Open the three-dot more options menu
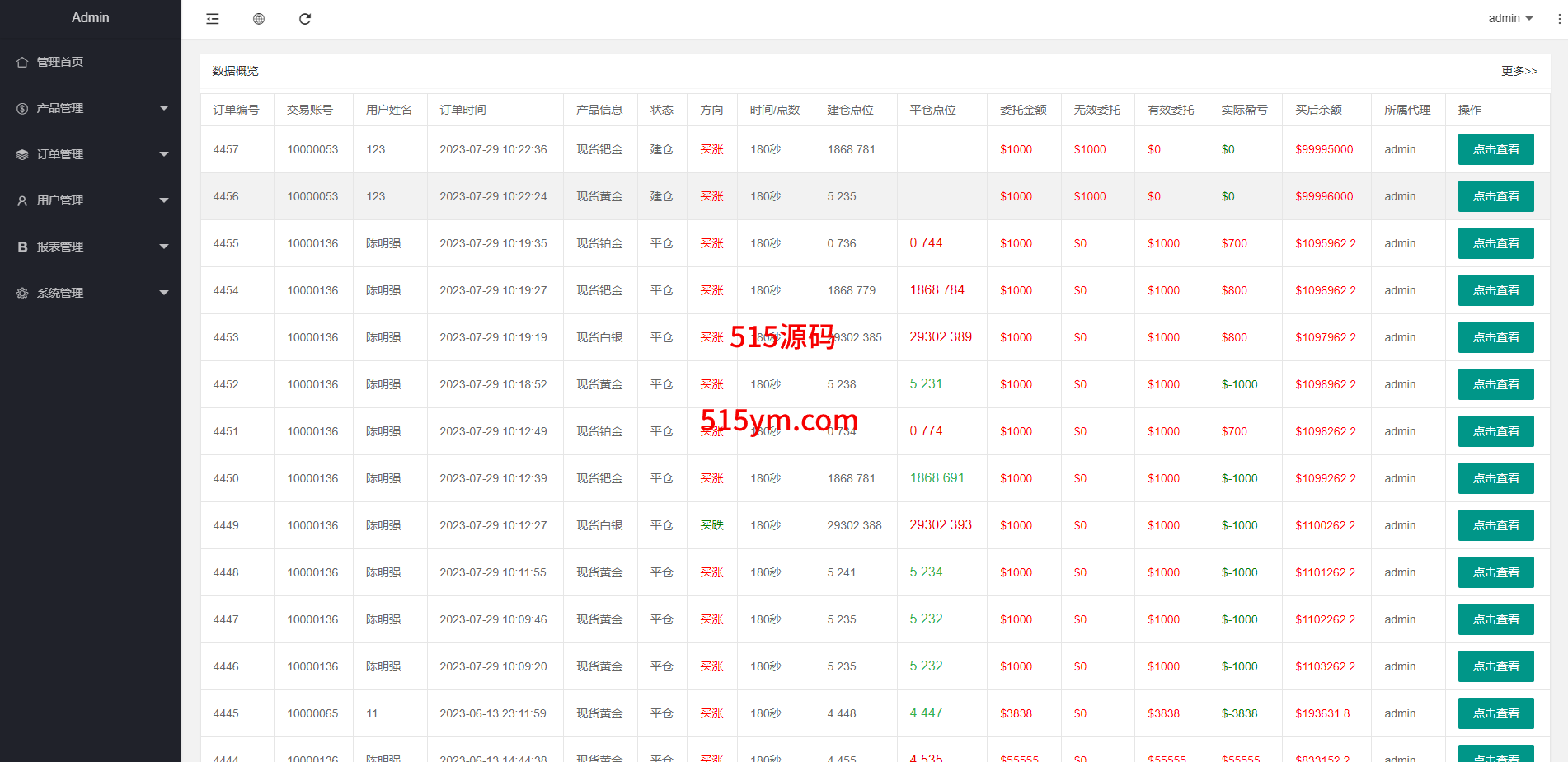Image resolution: width=1568 pixels, height=762 pixels. click(1559, 19)
